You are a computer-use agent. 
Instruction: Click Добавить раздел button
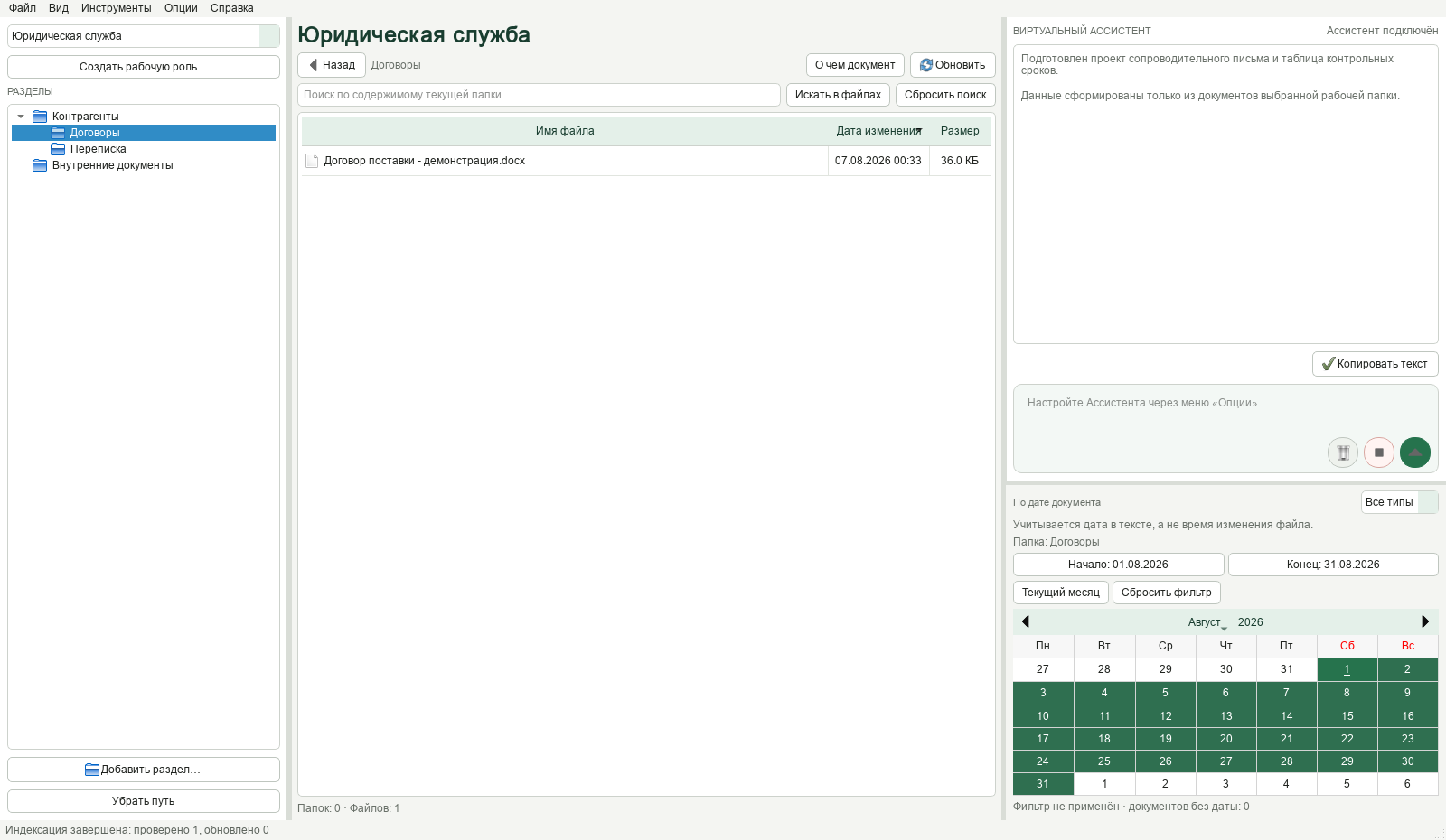(x=144, y=770)
